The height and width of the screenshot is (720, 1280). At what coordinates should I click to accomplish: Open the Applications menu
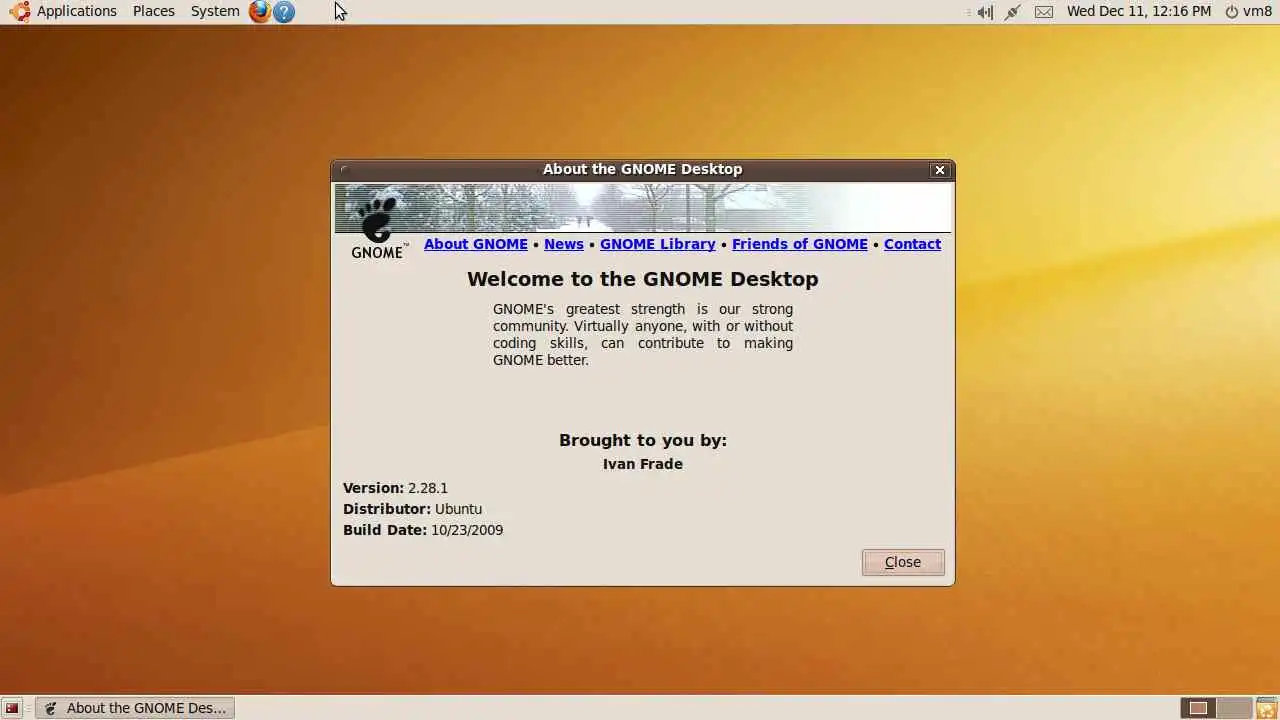click(x=77, y=11)
